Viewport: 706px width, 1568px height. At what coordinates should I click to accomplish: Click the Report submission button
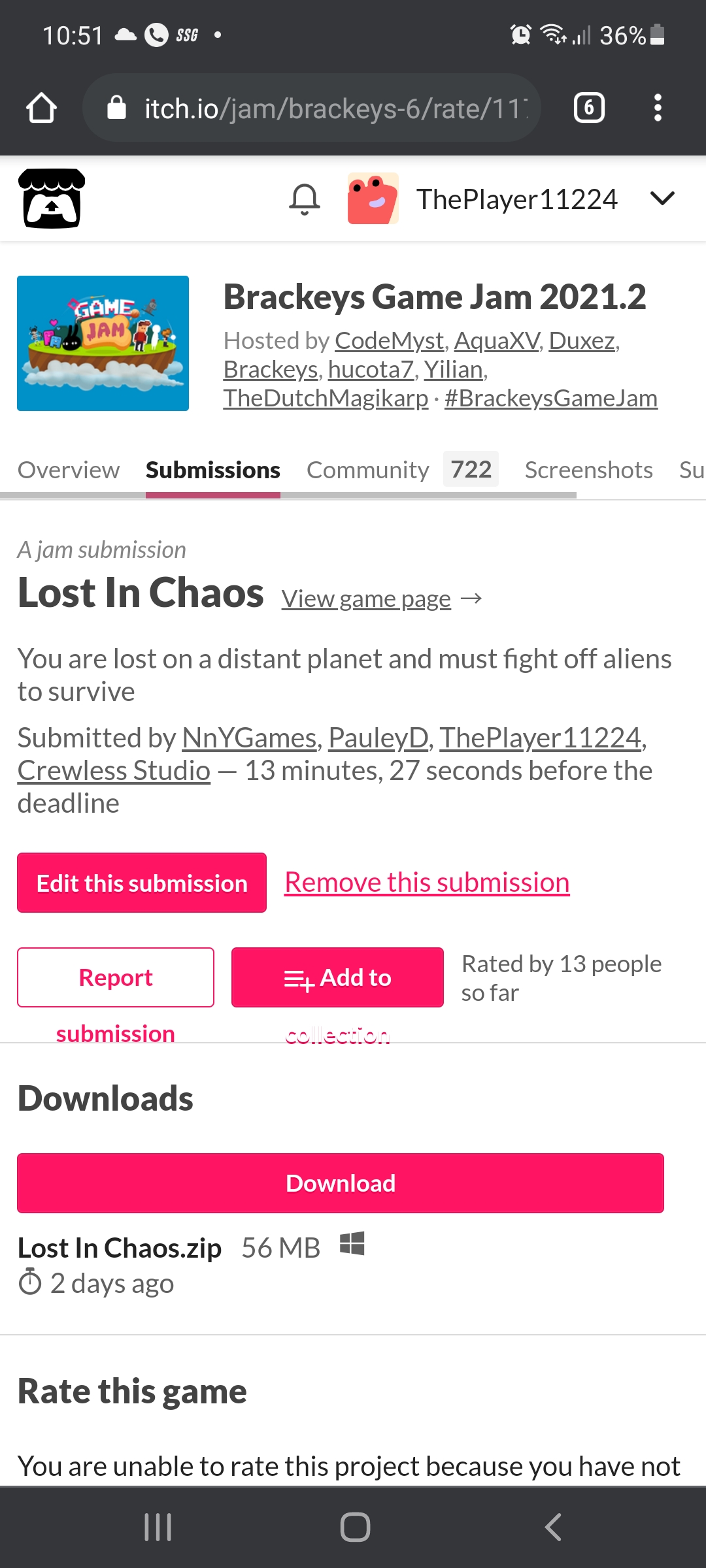[116, 977]
